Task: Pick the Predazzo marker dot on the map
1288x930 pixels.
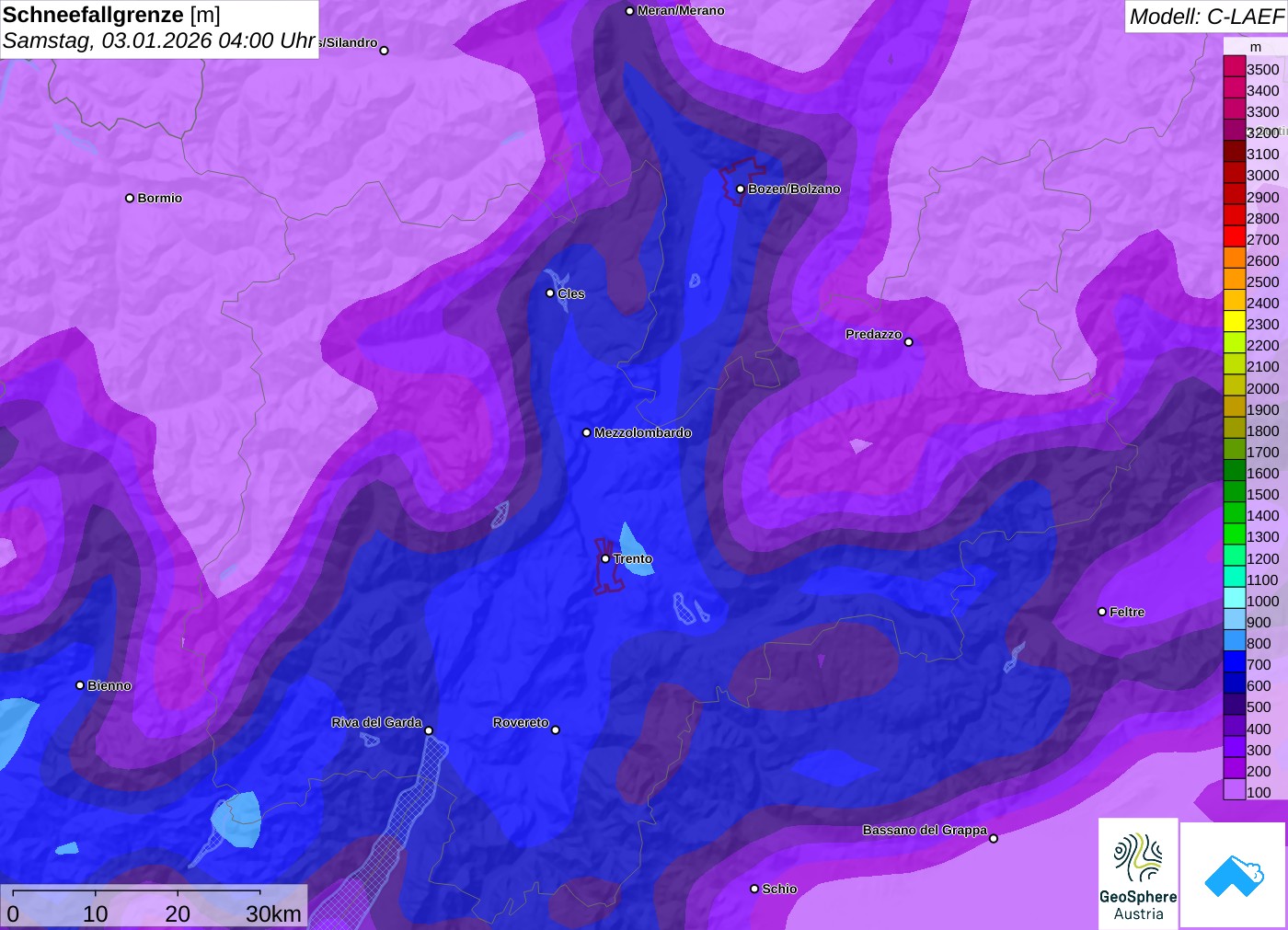Action: [x=909, y=342]
